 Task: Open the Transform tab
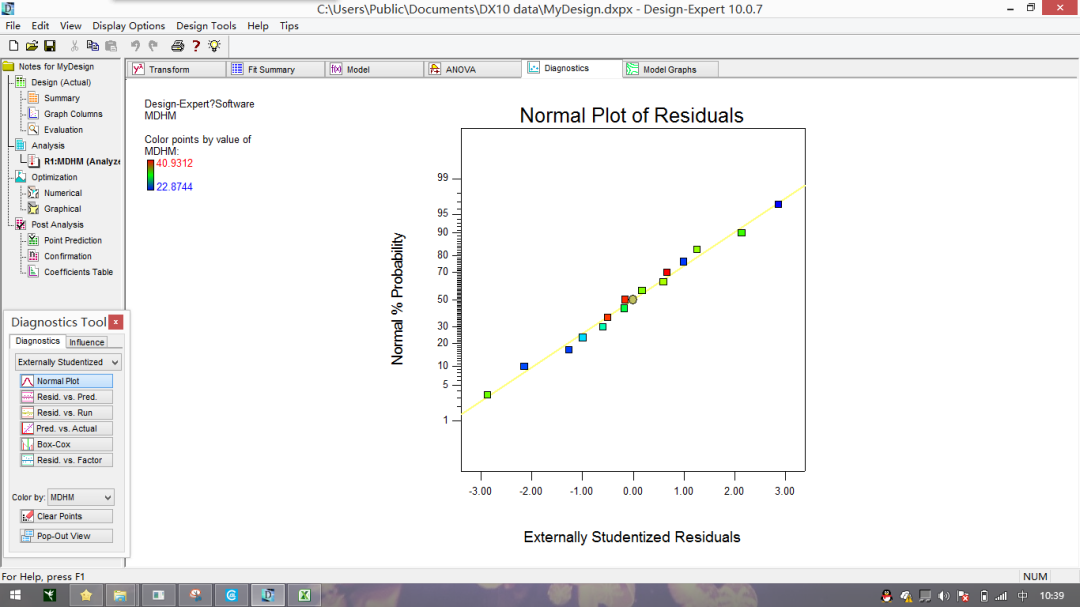[x=176, y=70]
